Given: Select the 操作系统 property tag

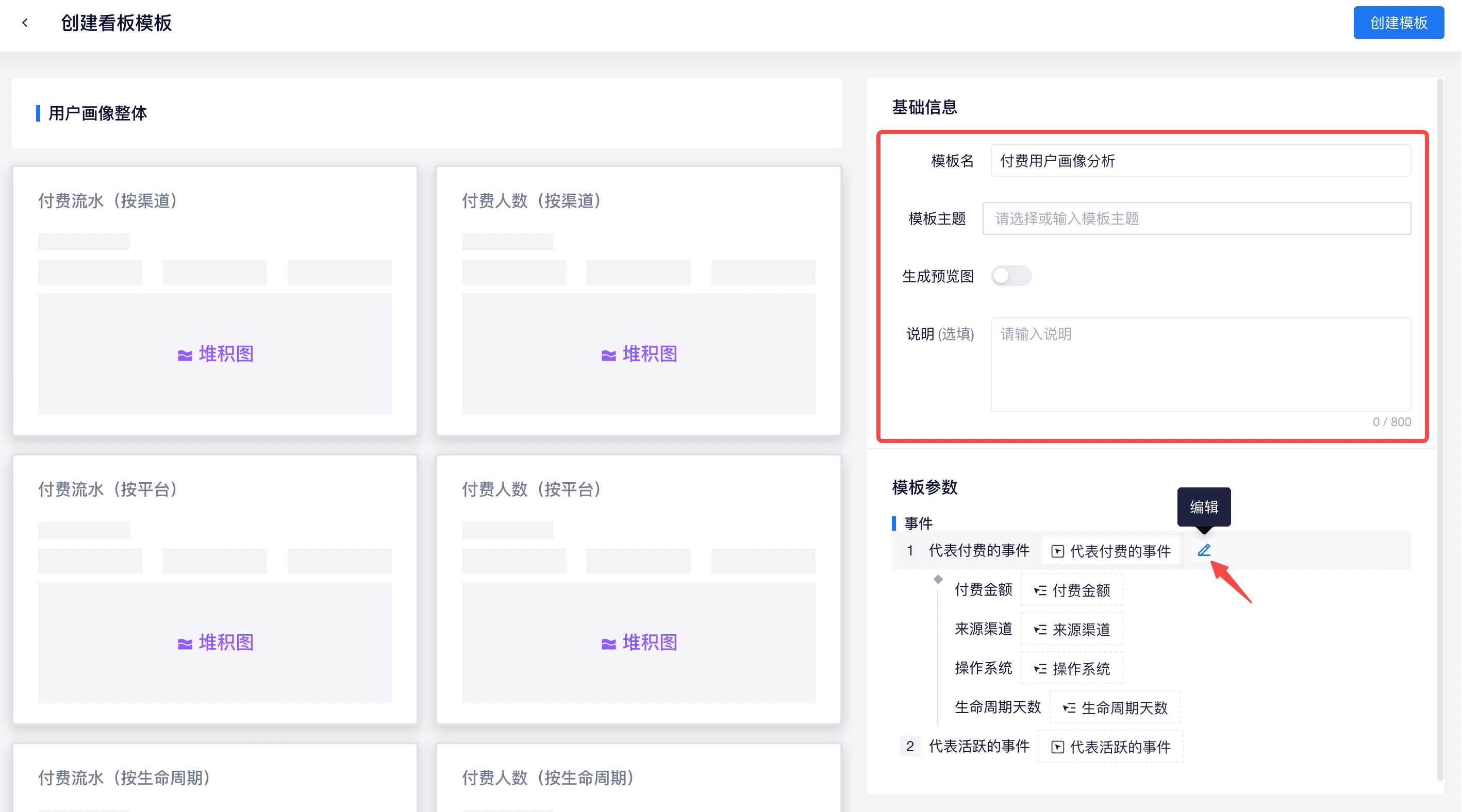Looking at the screenshot, I should point(1072,669).
